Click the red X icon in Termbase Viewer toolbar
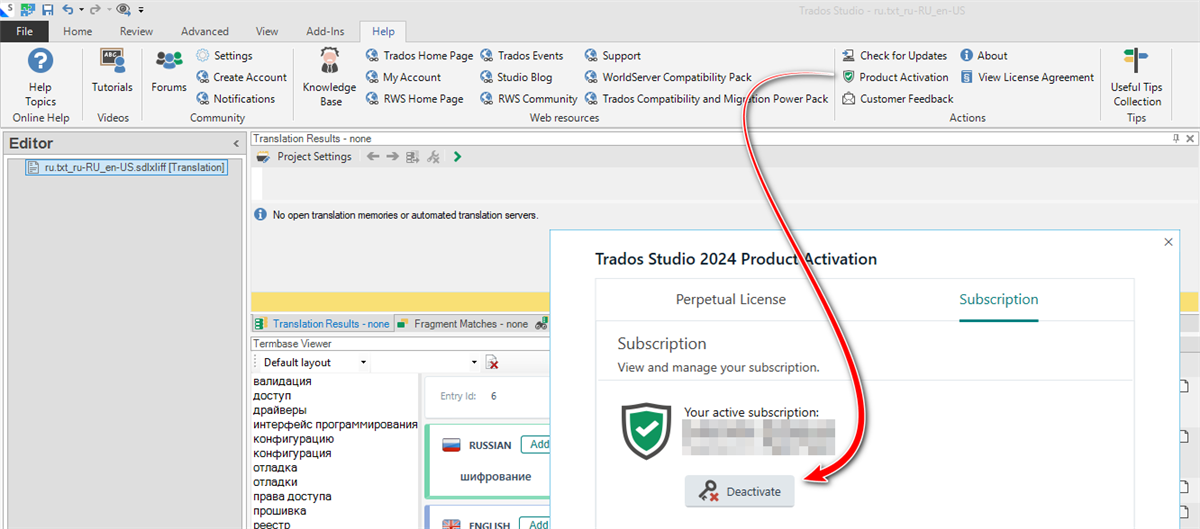This screenshot has height=529, width=1200. (x=492, y=362)
